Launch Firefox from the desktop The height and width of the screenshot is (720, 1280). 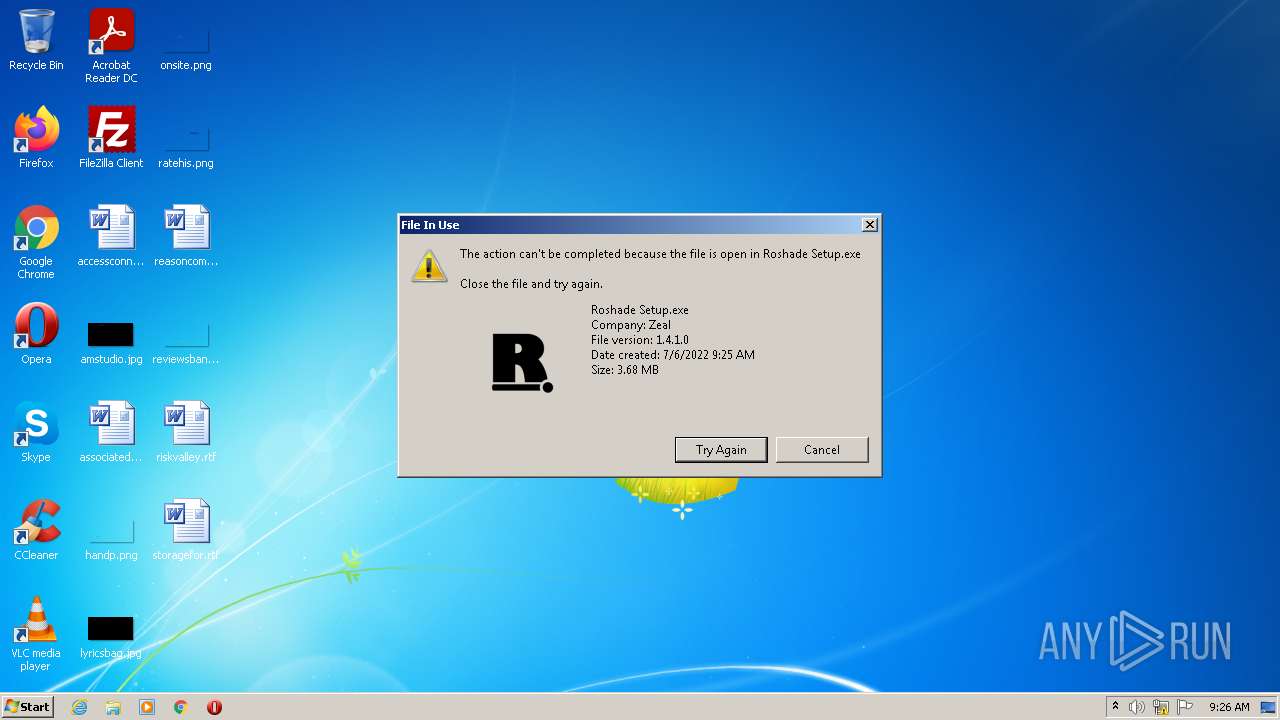coord(36,138)
